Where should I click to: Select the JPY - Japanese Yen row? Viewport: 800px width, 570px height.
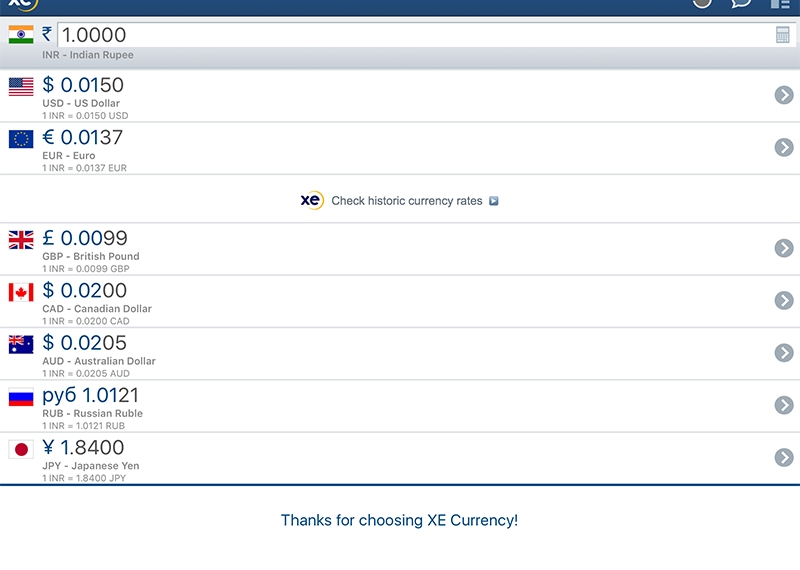400,458
